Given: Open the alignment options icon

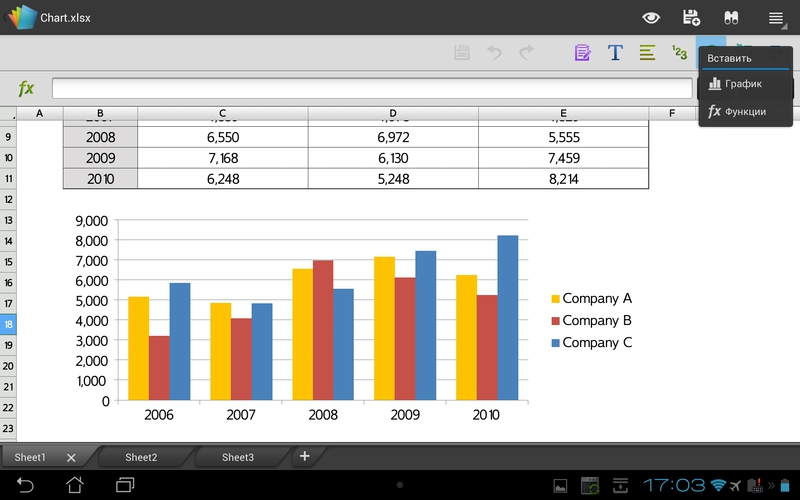Looking at the screenshot, I should 647,53.
